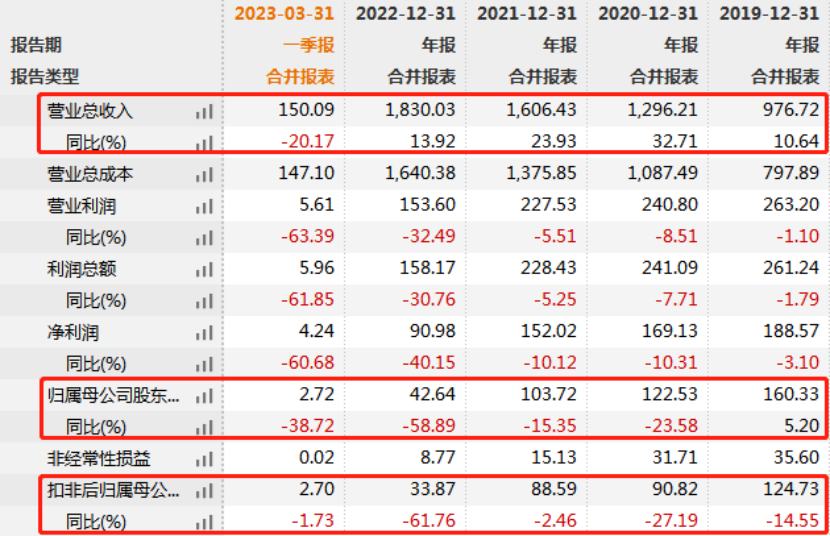This screenshot has width=830, height=536.
Task: Click the revenue value 1,830.03
Action: pyautogui.click(x=420, y=110)
